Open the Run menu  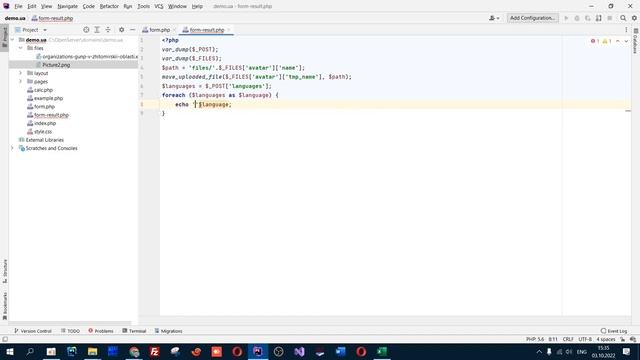(128, 7)
